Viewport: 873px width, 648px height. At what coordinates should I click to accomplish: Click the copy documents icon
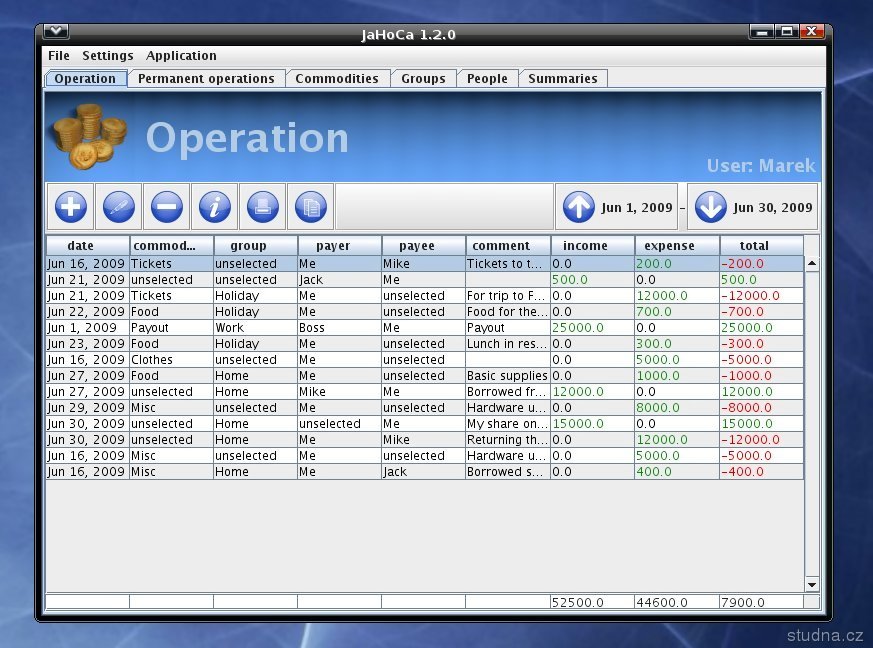[x=311, y=207]
